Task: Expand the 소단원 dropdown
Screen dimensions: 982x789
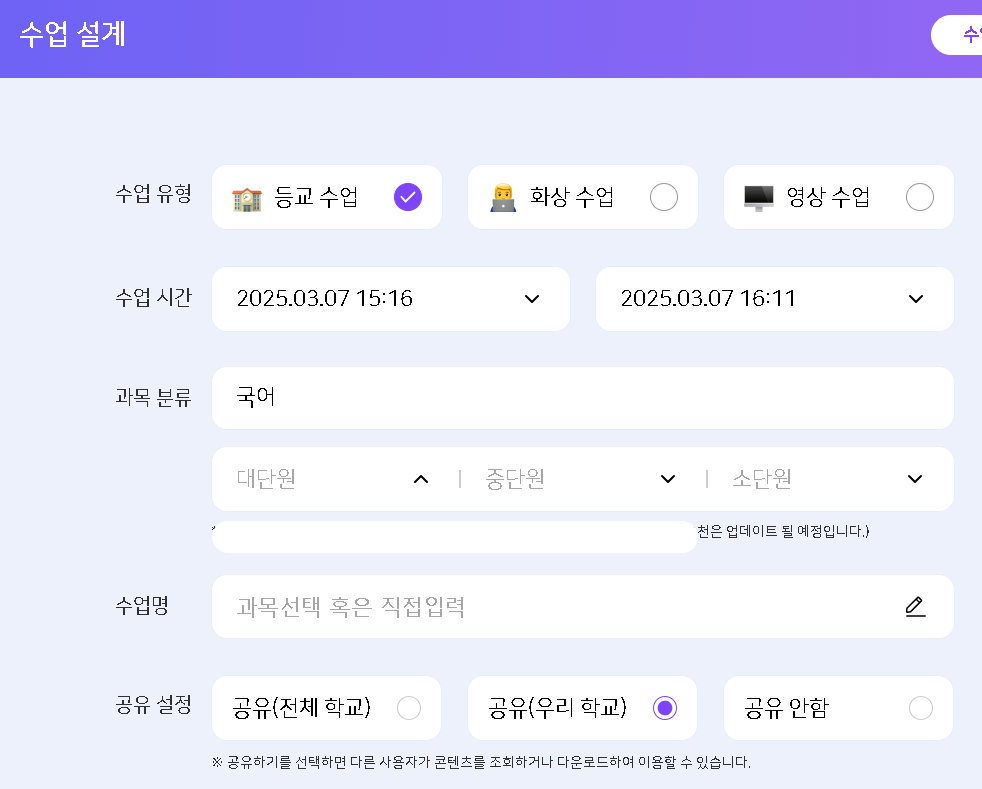Action: [914, 479]
